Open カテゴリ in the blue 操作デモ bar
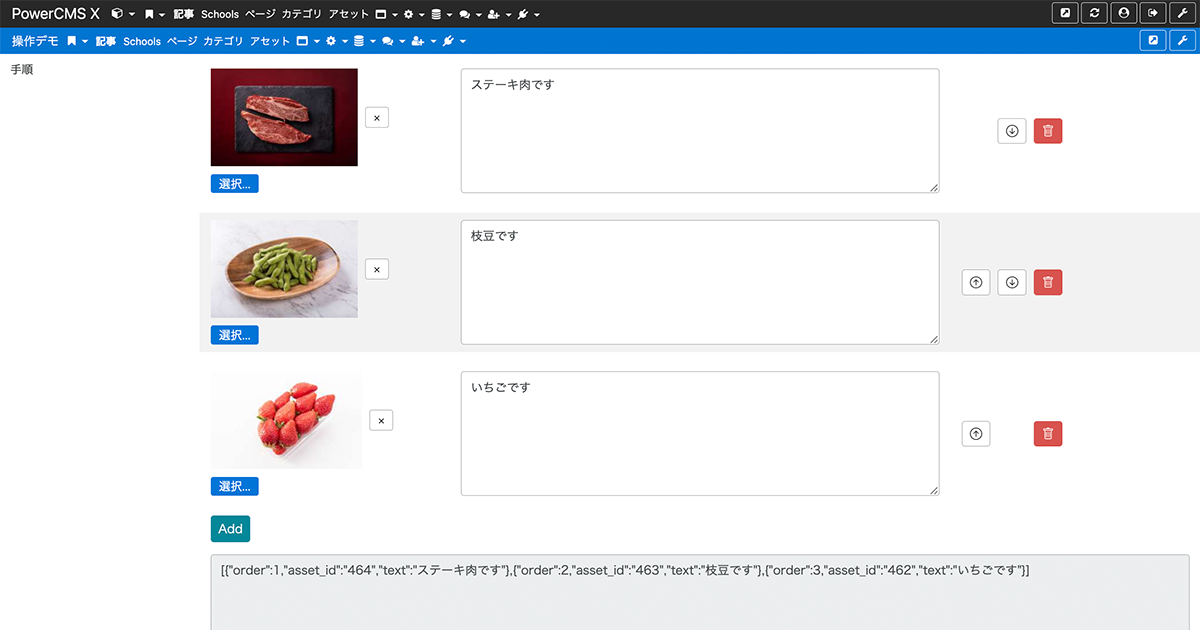Image resolution: width=1200 pixels, height=630 pixels. (x=224, y=41)
